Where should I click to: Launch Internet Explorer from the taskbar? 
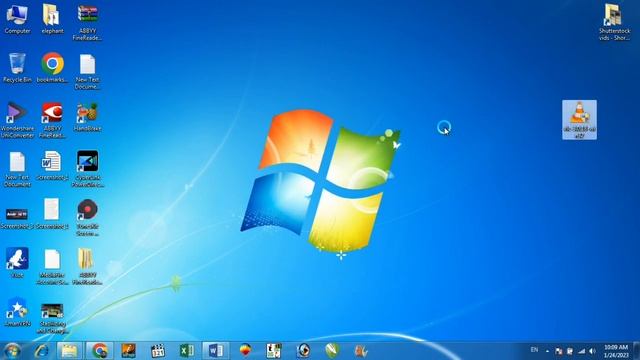pyautogui.click(x=41, y=351)
